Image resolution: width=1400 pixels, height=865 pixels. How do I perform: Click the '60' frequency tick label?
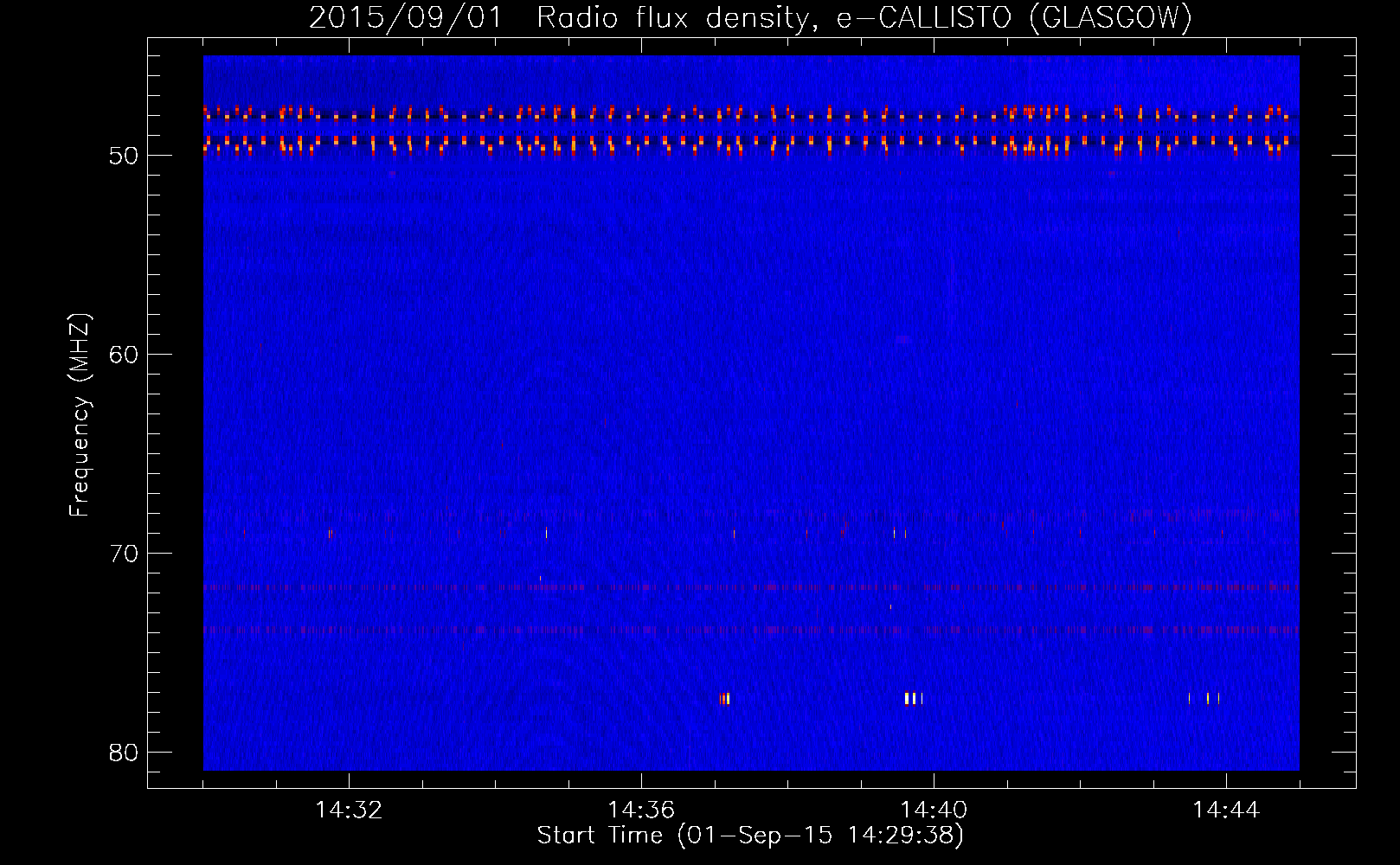click(124, 355)
